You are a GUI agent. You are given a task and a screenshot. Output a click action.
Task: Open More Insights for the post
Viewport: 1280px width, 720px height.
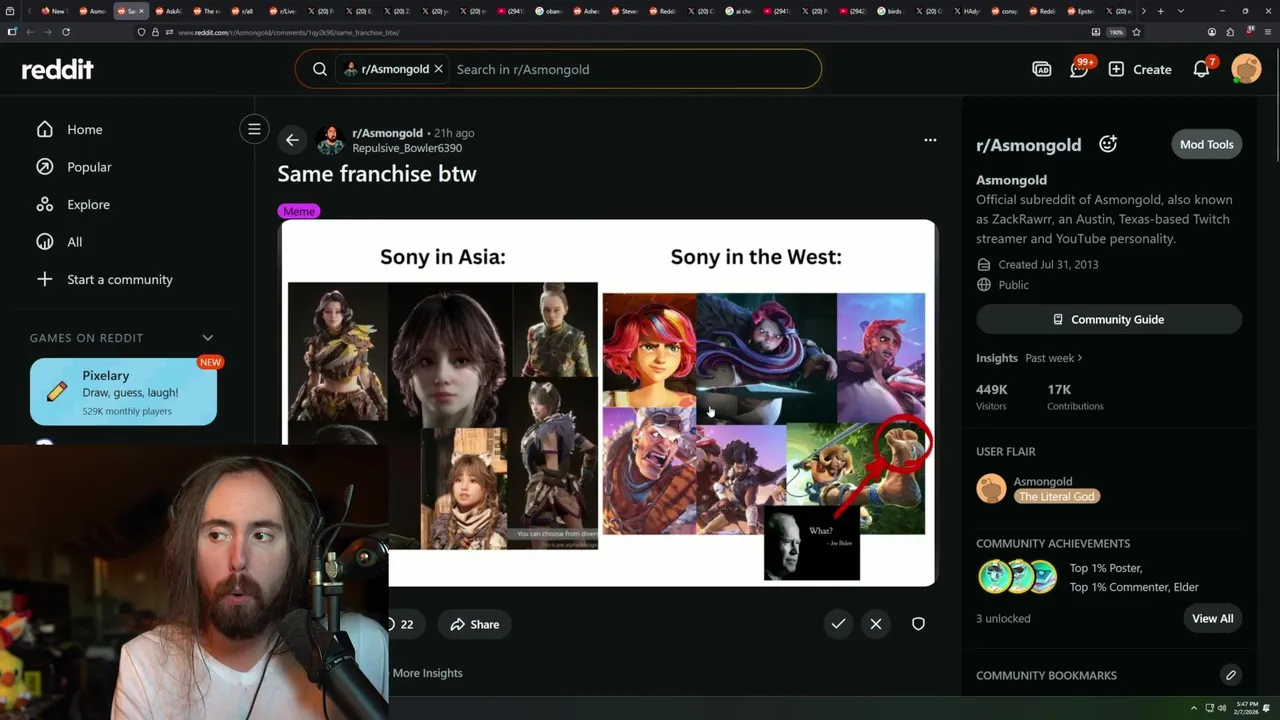click(427, 673)
